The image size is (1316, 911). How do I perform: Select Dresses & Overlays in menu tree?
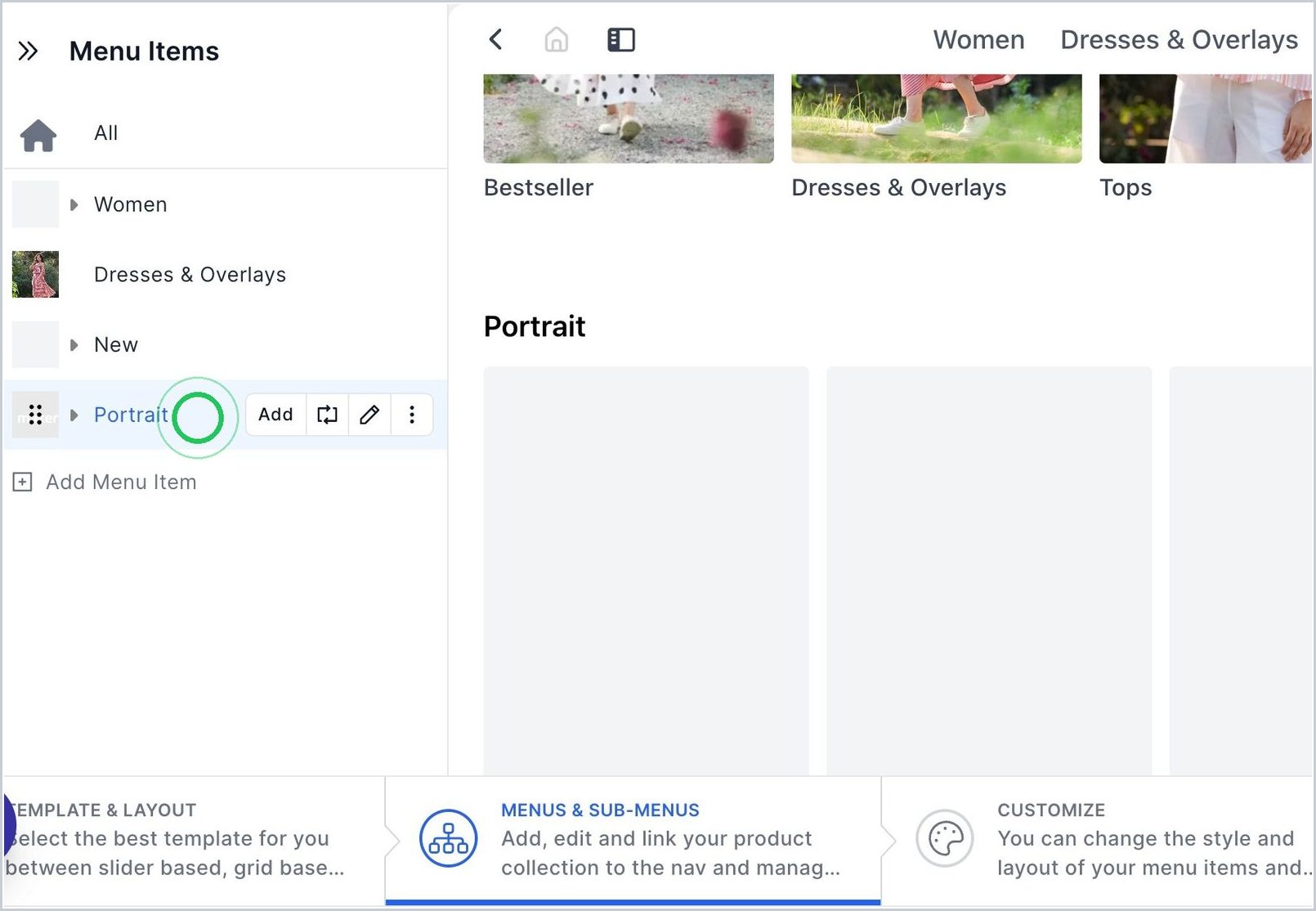(x=190, y=275)
